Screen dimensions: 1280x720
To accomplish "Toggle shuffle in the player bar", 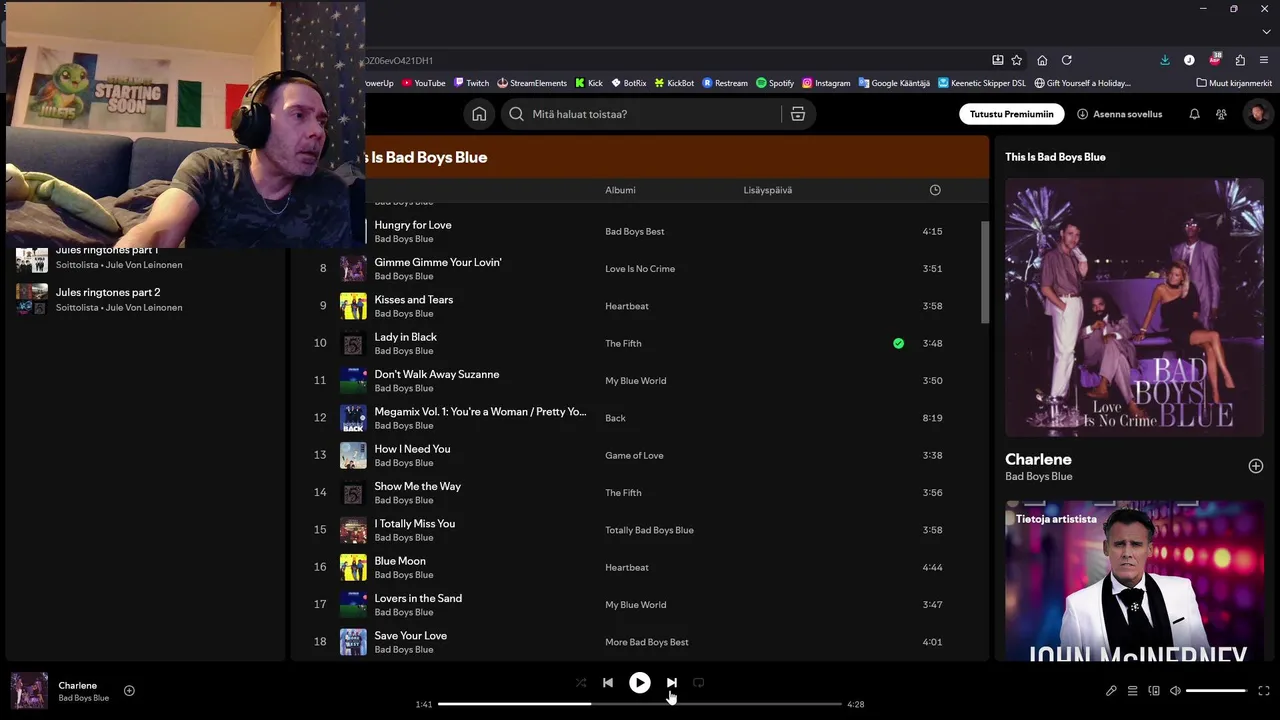I will 581,683.
